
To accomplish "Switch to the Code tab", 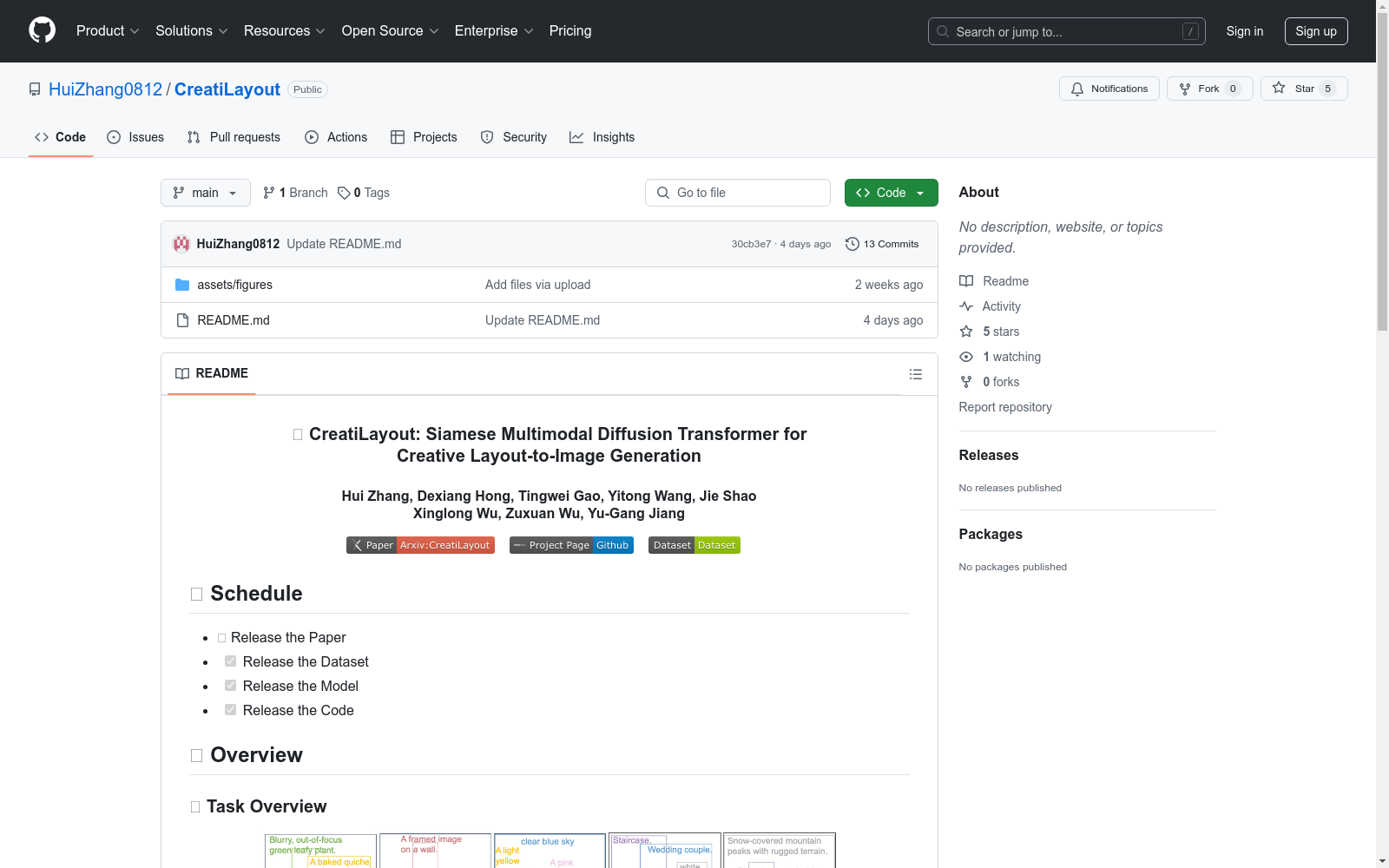I will click(x=61, y=137).
